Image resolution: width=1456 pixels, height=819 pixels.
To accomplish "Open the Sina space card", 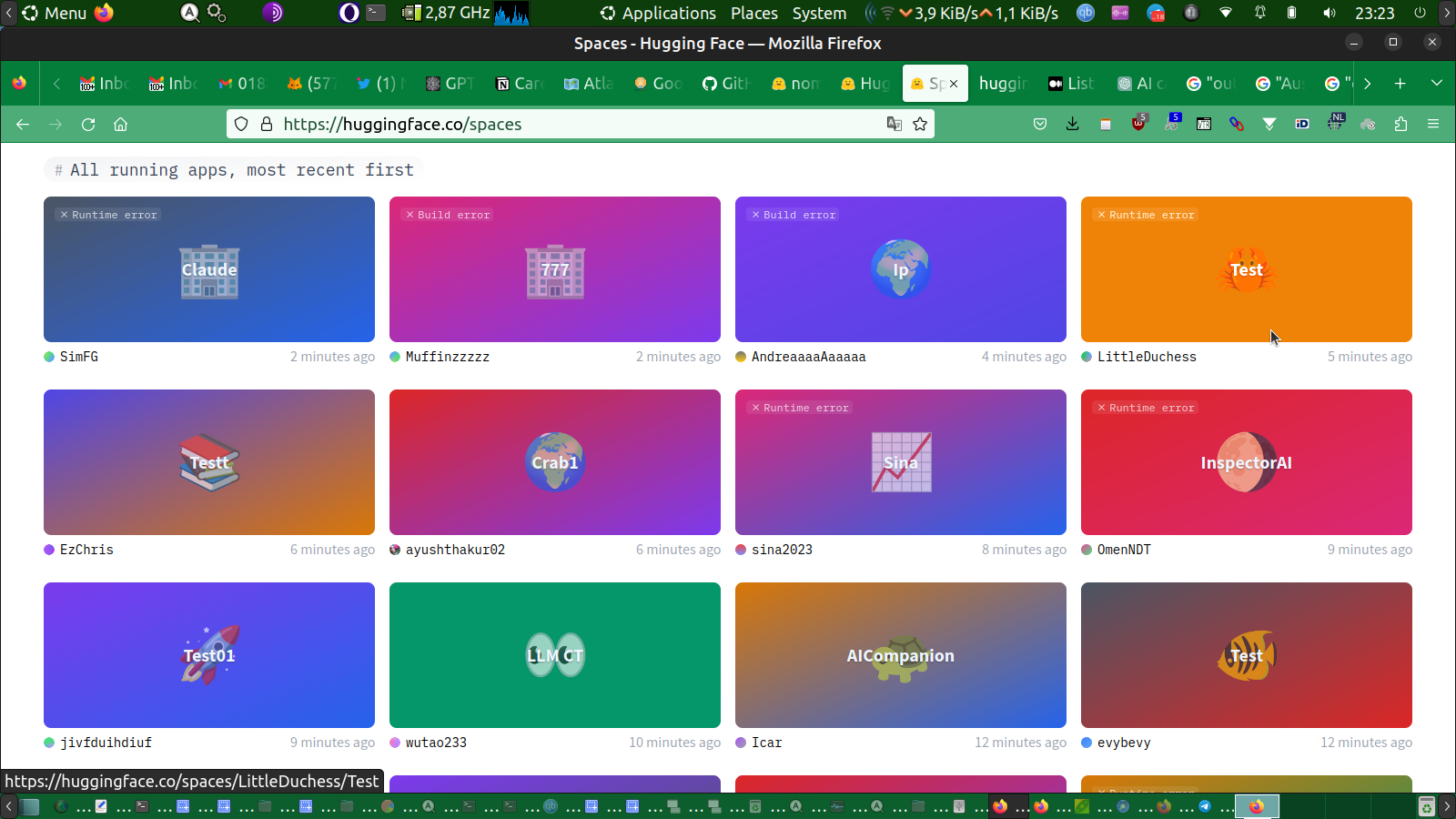I will tap(901, 462).
